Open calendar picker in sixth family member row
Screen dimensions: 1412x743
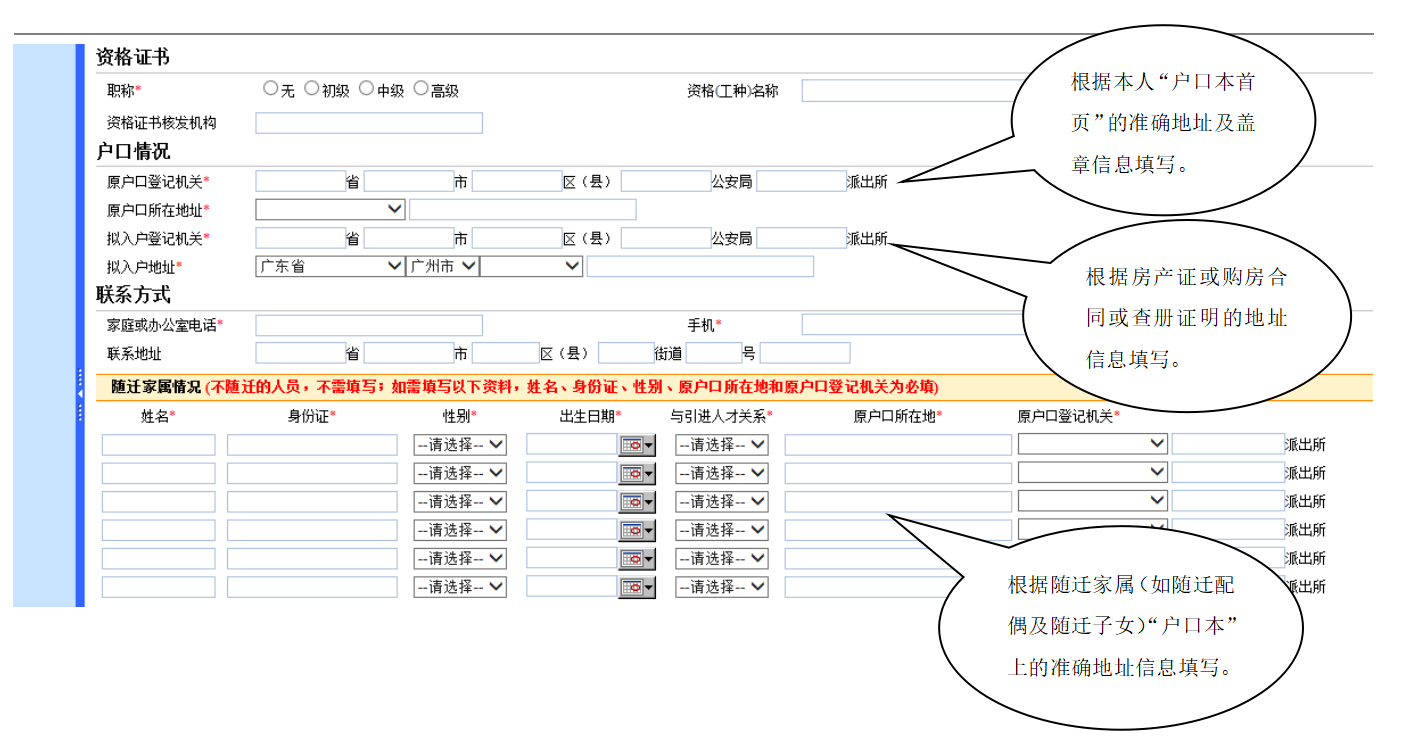pyautogui.click(x=637, y=587)
